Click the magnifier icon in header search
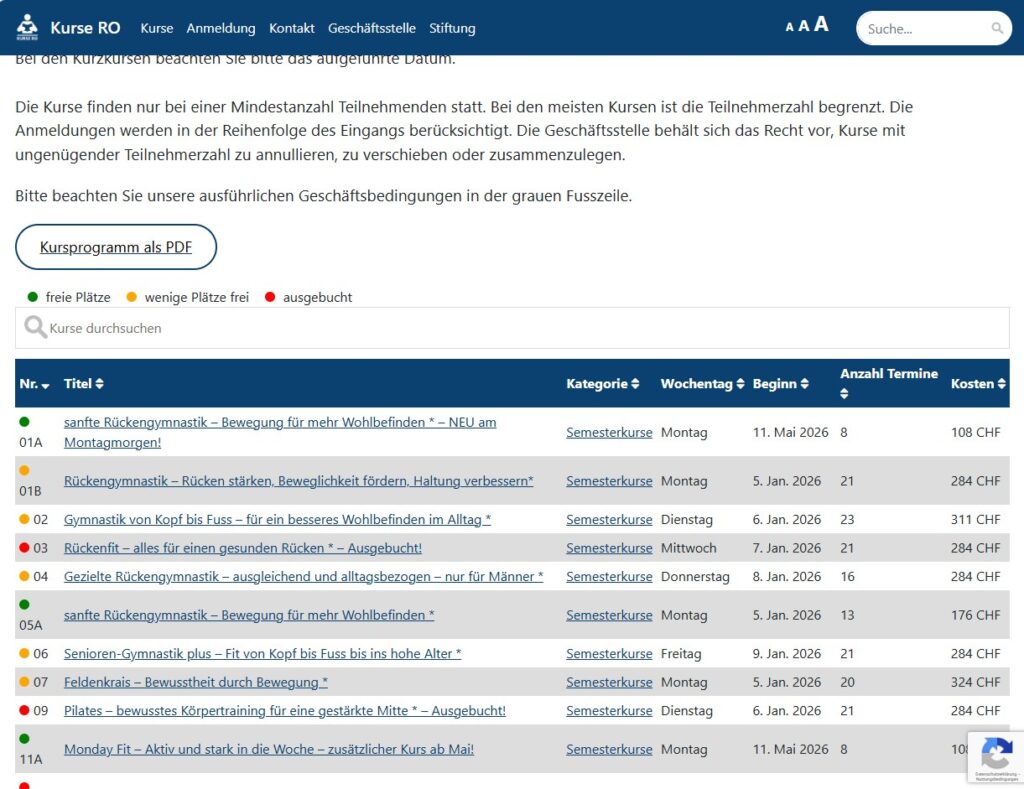1024x789 pixels. (x=997, y=29)
